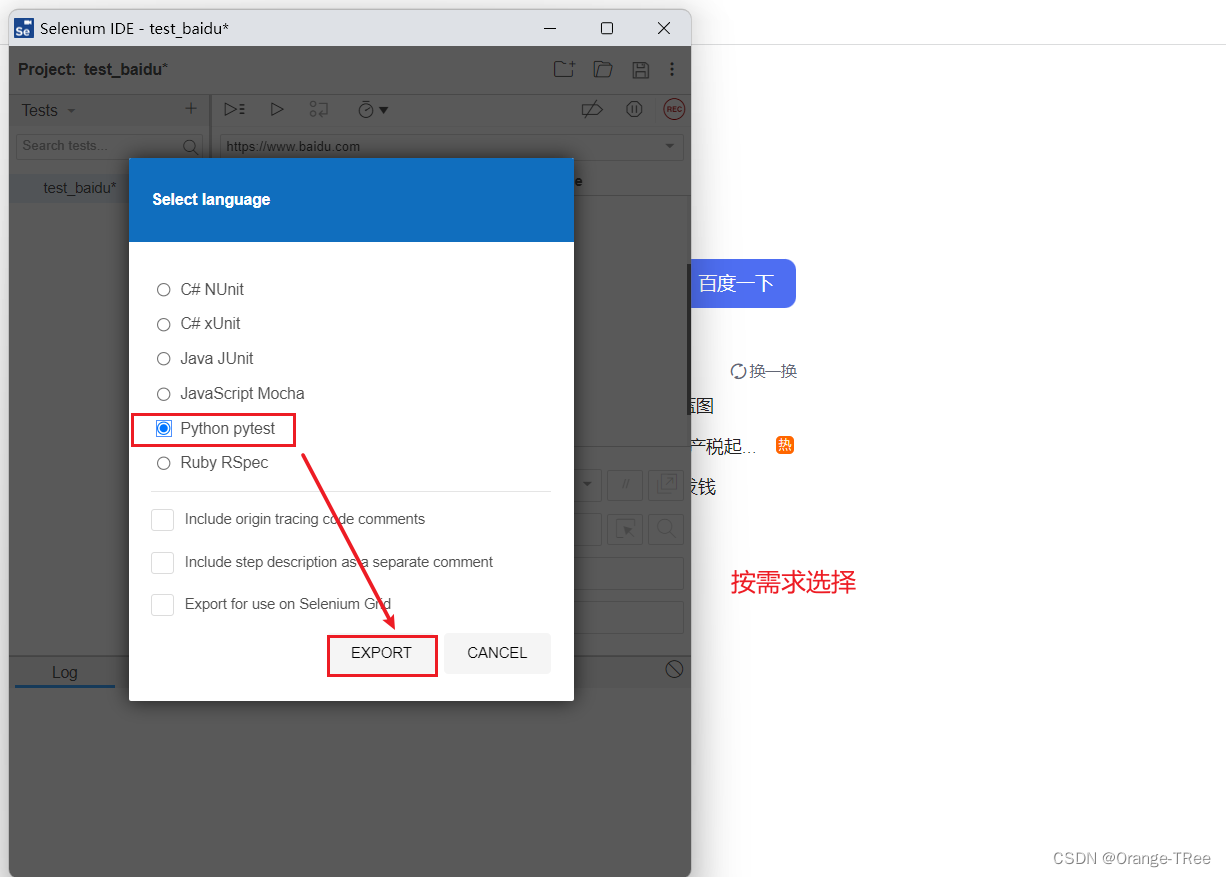Pause on exceptions icon
Viewport: 1226px width, 877px height.
pyautogui.click(x=634, y=109)
